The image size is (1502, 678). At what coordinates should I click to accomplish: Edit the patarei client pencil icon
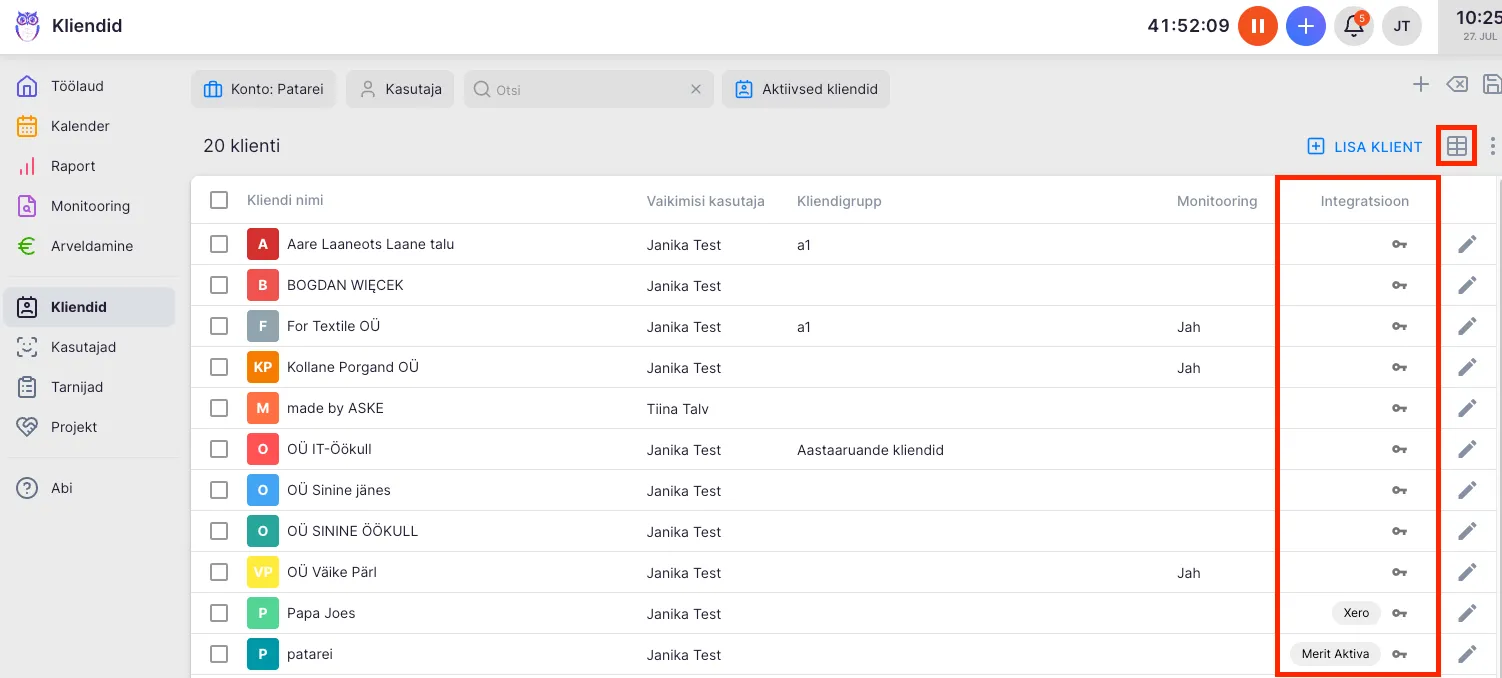click(1467, 654)
